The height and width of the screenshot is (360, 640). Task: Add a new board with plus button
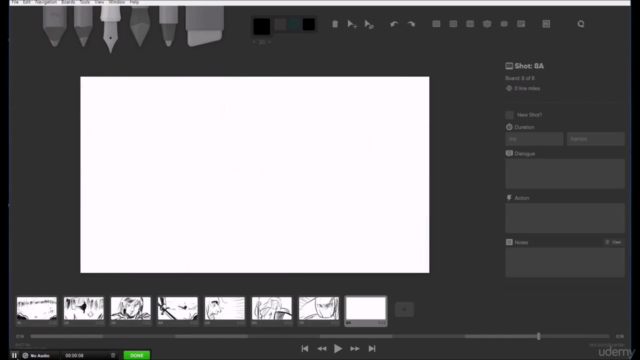pyautogui.click(x=404, y=309)
